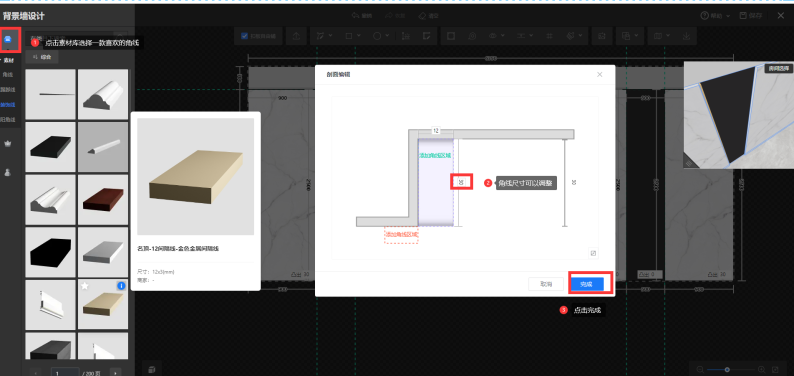Click the expand icon in section editor canvas

(x=593, y=253)
